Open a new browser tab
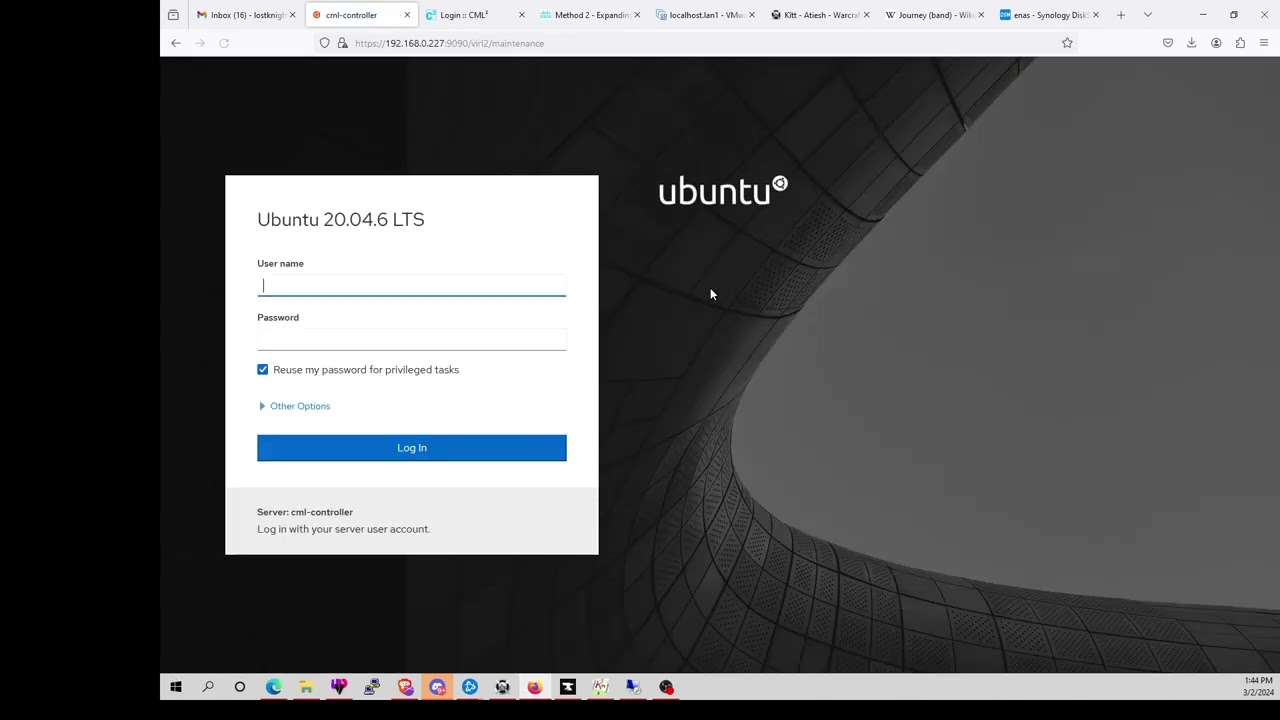Screen dimensions: 1280x720 coord(1121,15)
